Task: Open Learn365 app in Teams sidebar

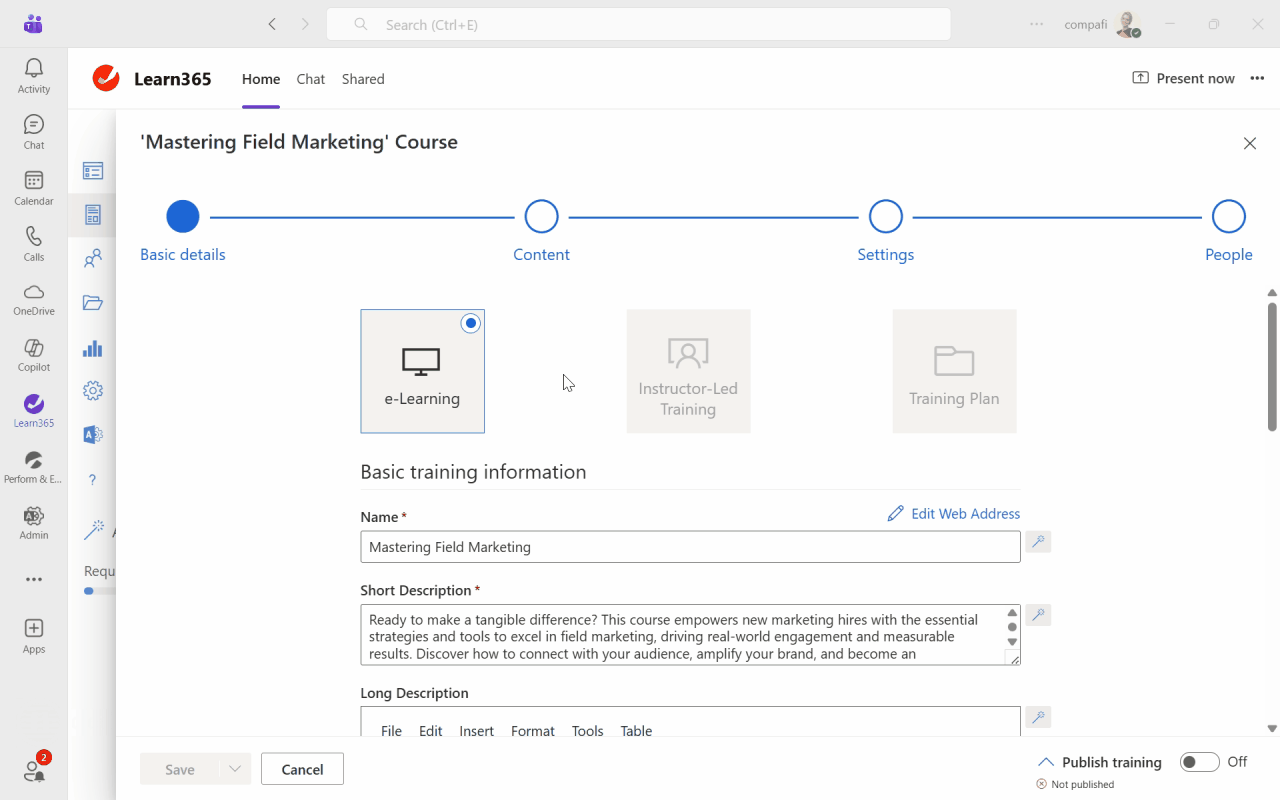Action: pos(33,410)
